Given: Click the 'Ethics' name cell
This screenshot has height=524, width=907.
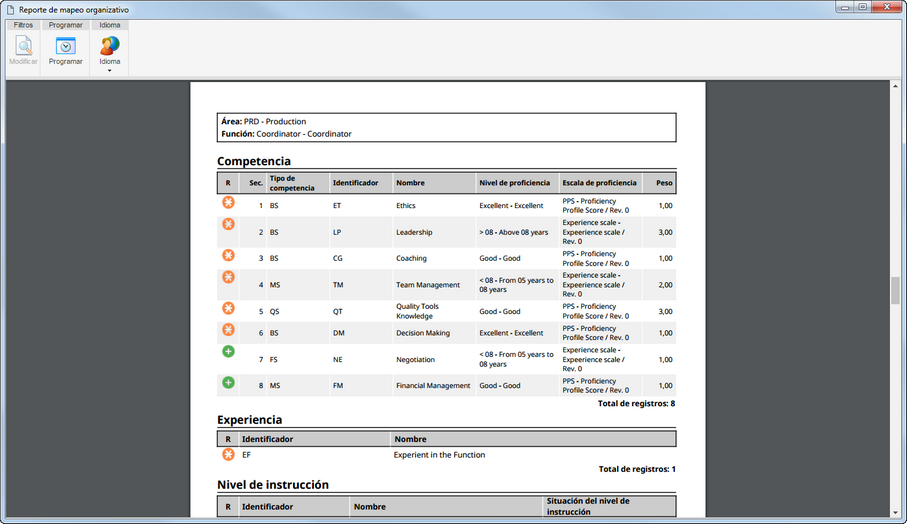Looking at the screenshot, I should 405,205.
